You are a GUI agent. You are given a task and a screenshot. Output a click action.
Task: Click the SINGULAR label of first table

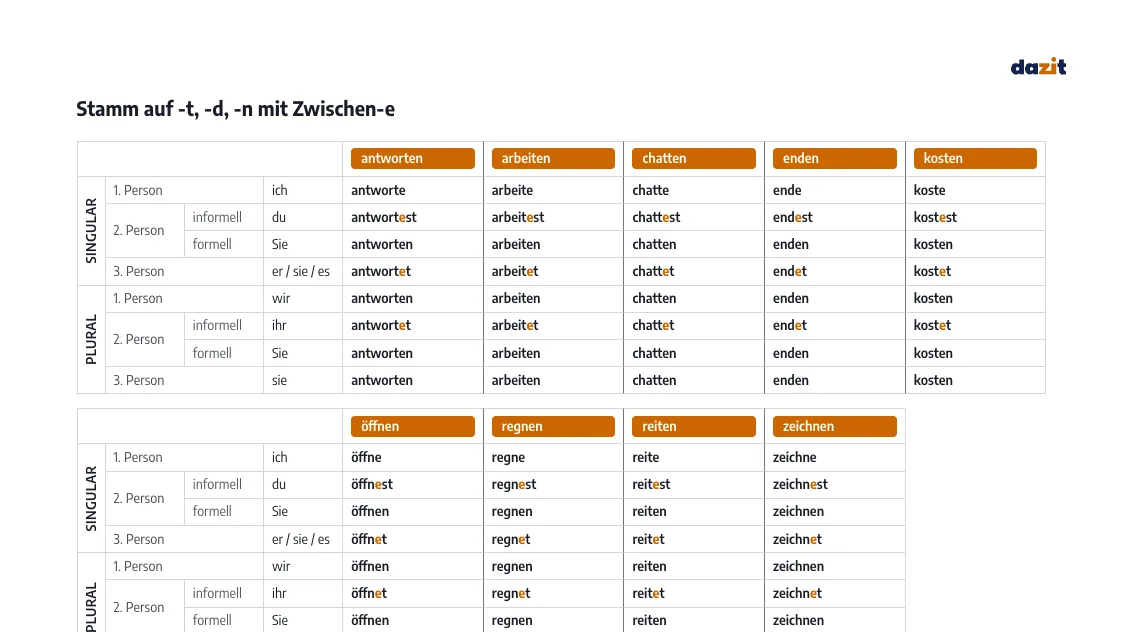tap(91, 231)
